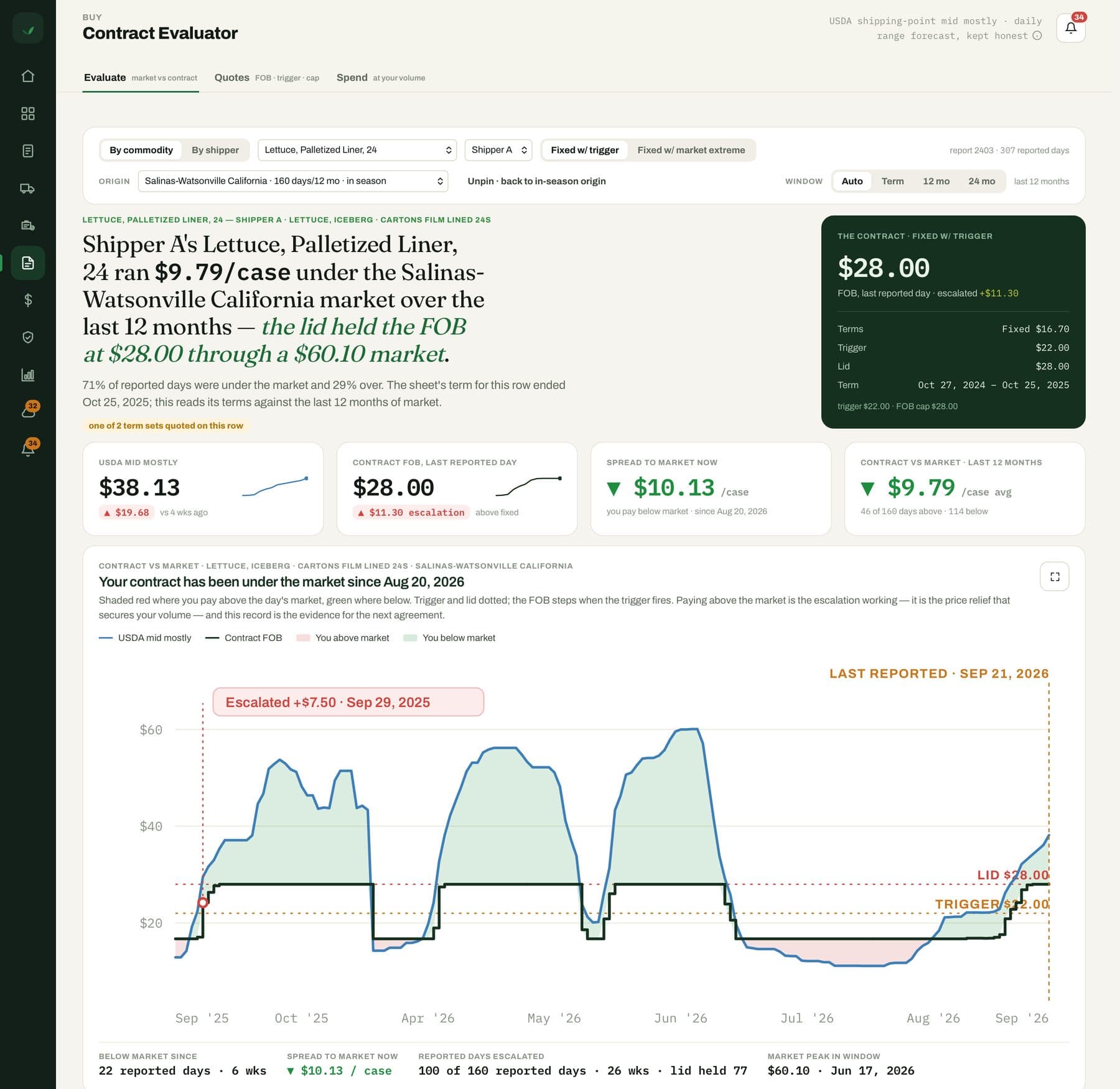
Task: Click the TRIGGER $22.00 chart label
Action: 992,904
